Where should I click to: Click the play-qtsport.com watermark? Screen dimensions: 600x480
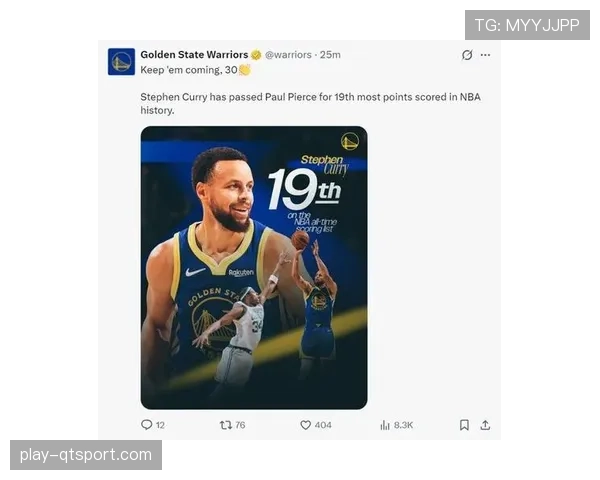coord(86,455)
